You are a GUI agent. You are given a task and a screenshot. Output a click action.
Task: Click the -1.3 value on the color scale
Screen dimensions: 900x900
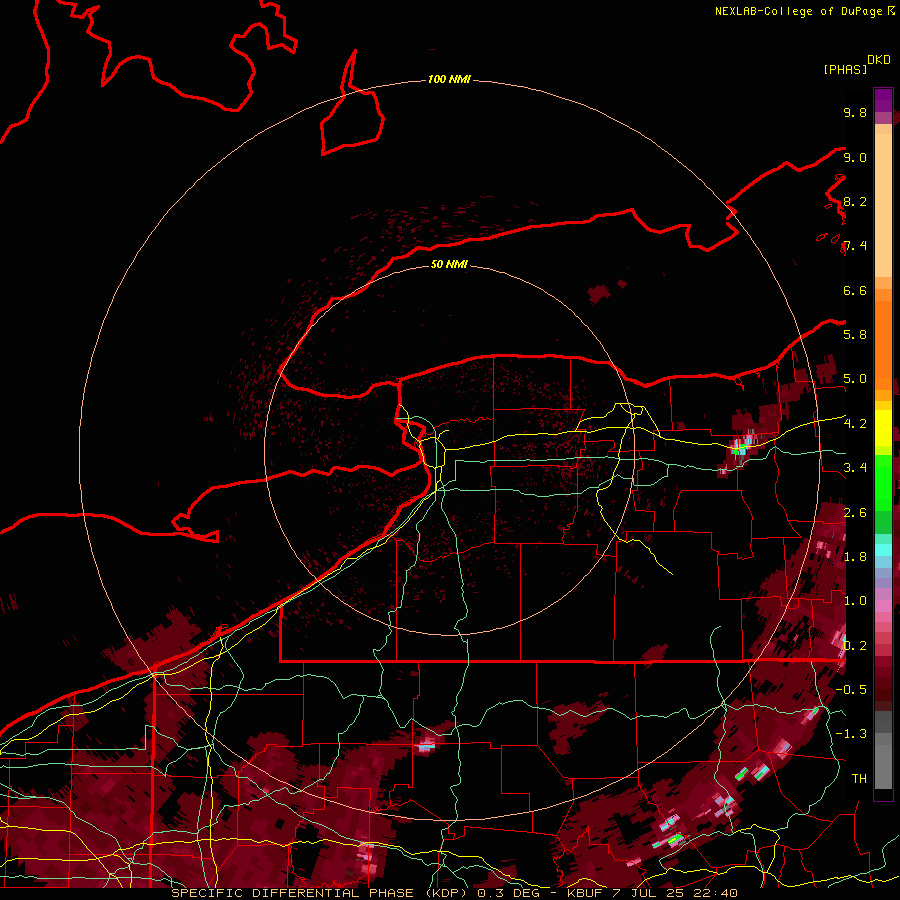click(x=851, y=734)
